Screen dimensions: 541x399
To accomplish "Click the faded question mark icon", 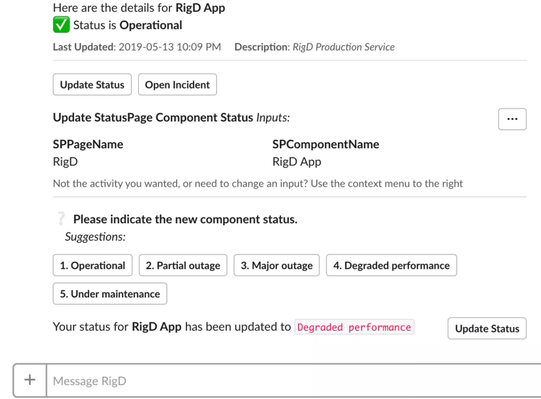I will click(x=61, y=219).
